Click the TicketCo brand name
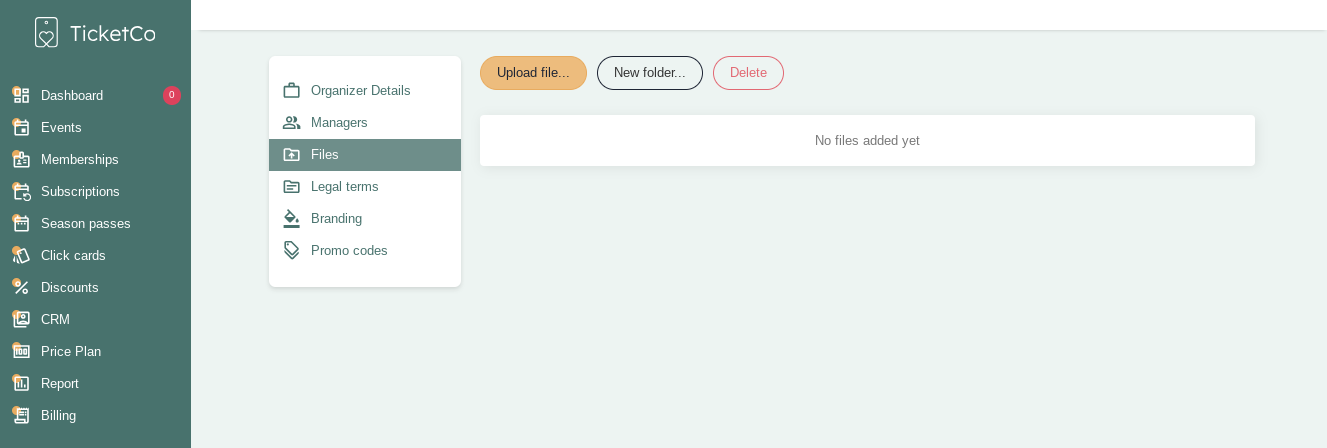 [113, 33]
